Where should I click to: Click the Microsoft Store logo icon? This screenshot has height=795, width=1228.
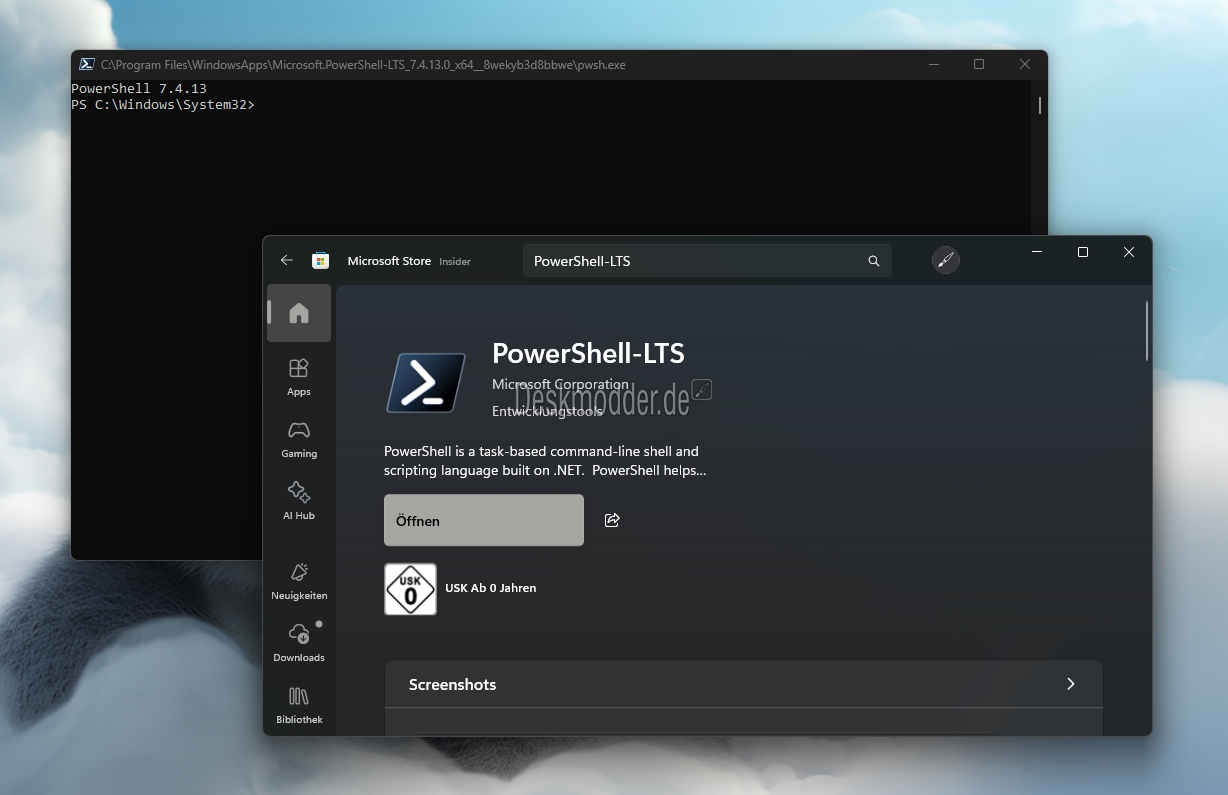pyautogui.click(x=320, y=260)
